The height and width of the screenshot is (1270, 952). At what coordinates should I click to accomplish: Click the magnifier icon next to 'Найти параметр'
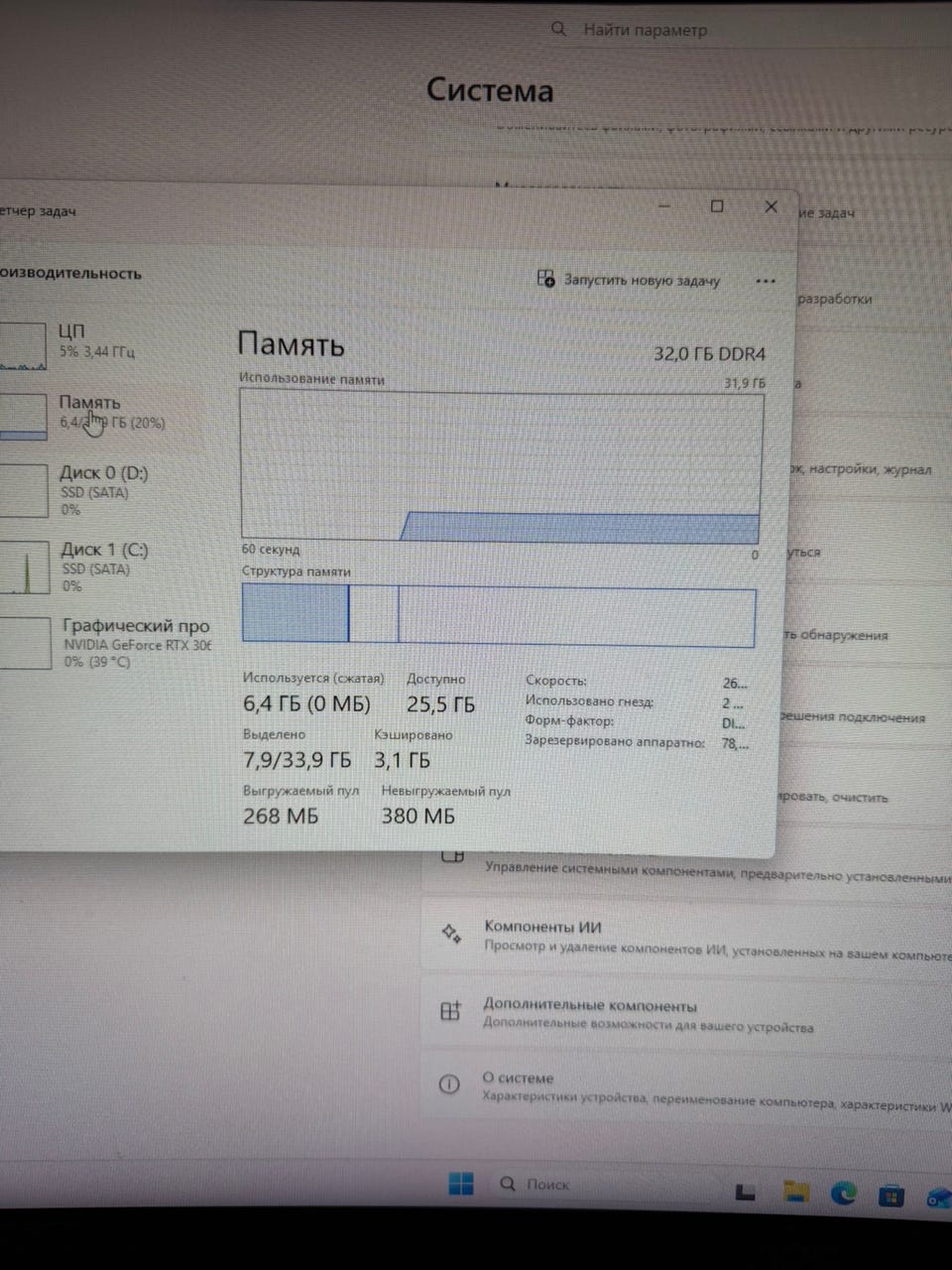pos(559,30)
